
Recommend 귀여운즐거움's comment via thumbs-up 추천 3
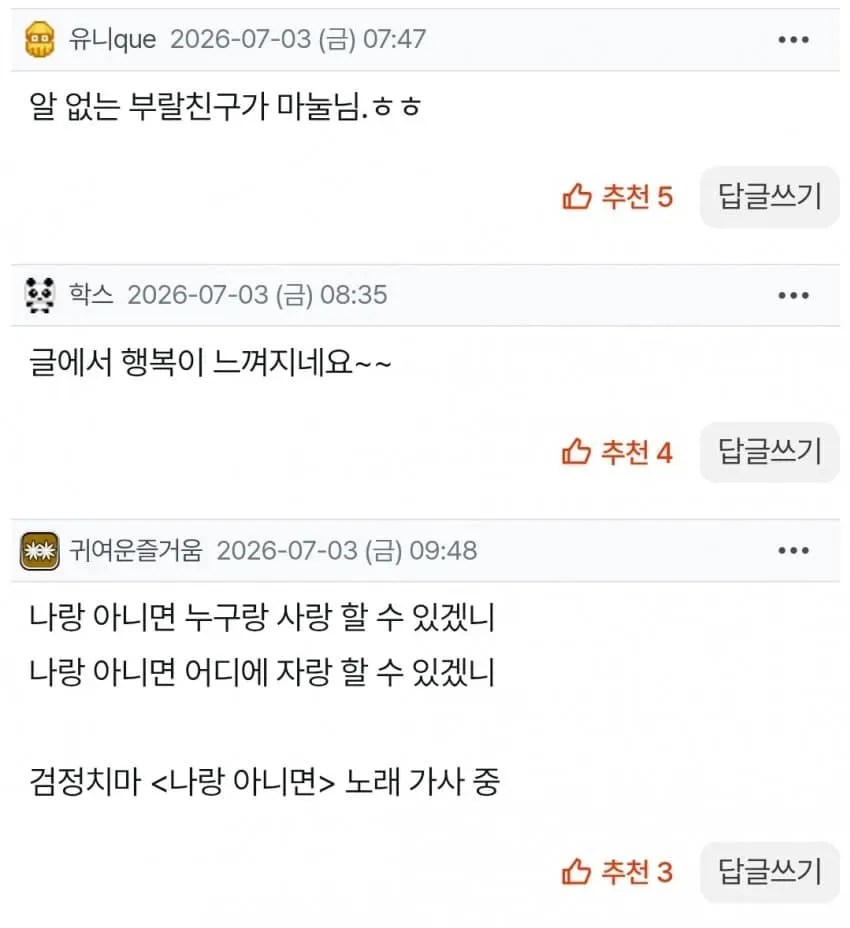coord(617,872)
